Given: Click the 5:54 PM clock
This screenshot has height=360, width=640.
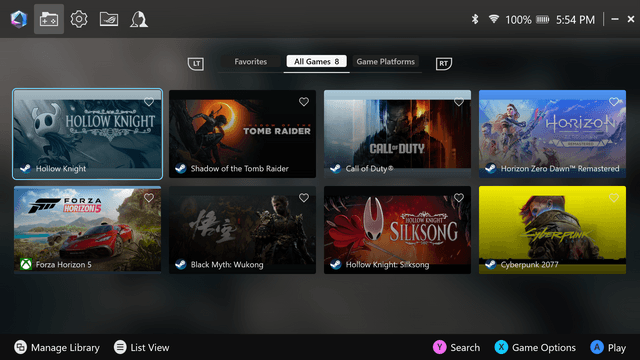Looking at the screenshot, I should tap(575, 20).
